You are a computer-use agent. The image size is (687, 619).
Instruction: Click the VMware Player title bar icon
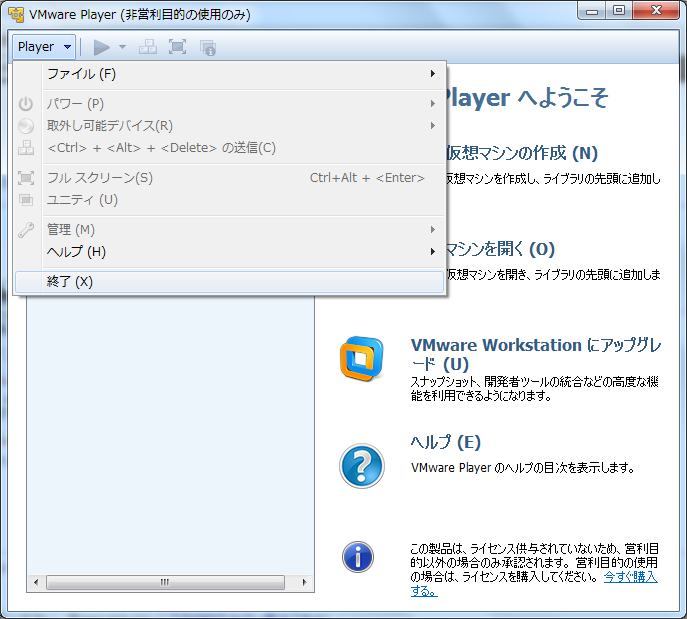tap(16, 14)
